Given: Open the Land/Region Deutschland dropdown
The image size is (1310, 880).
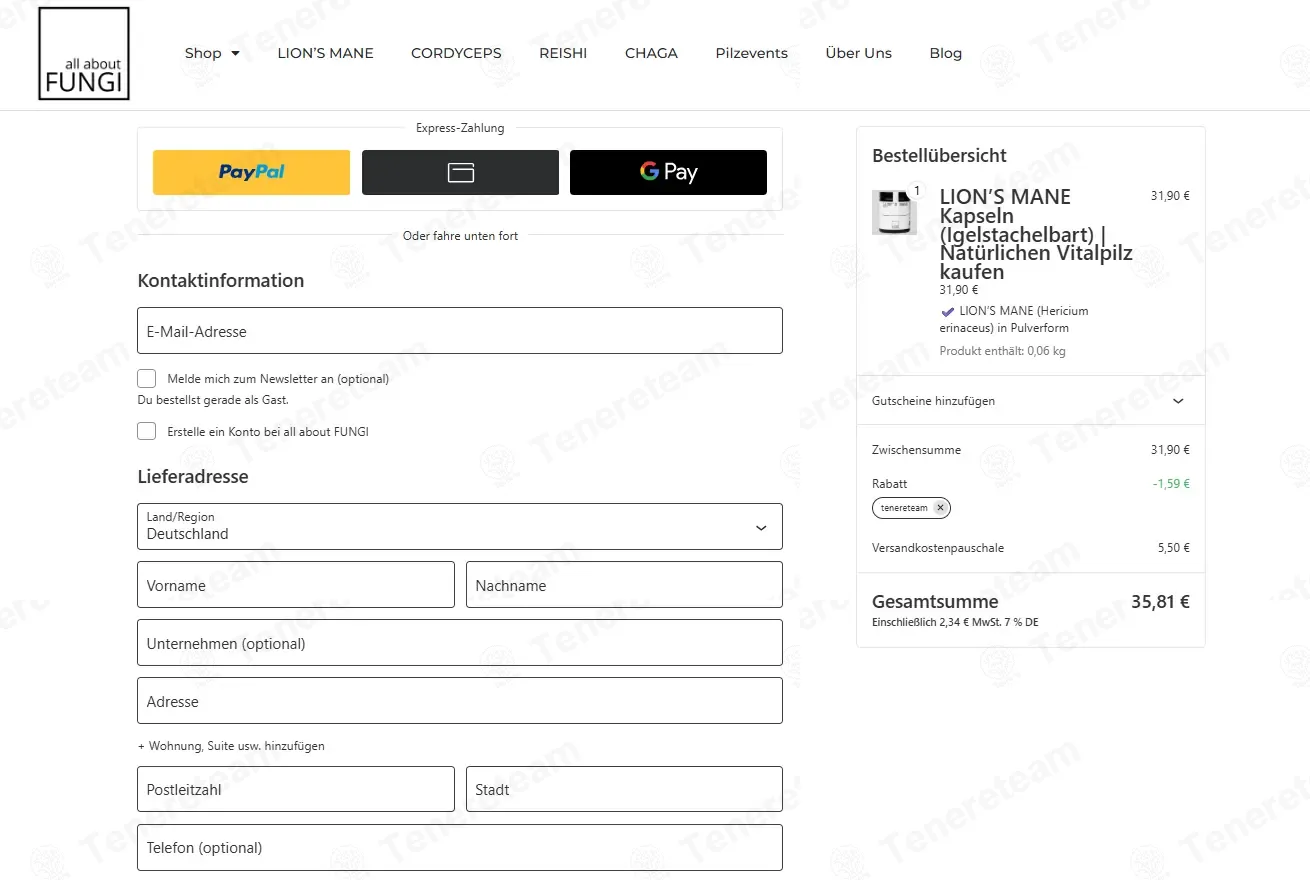Looking at the screenshot, I should point(460,527).
